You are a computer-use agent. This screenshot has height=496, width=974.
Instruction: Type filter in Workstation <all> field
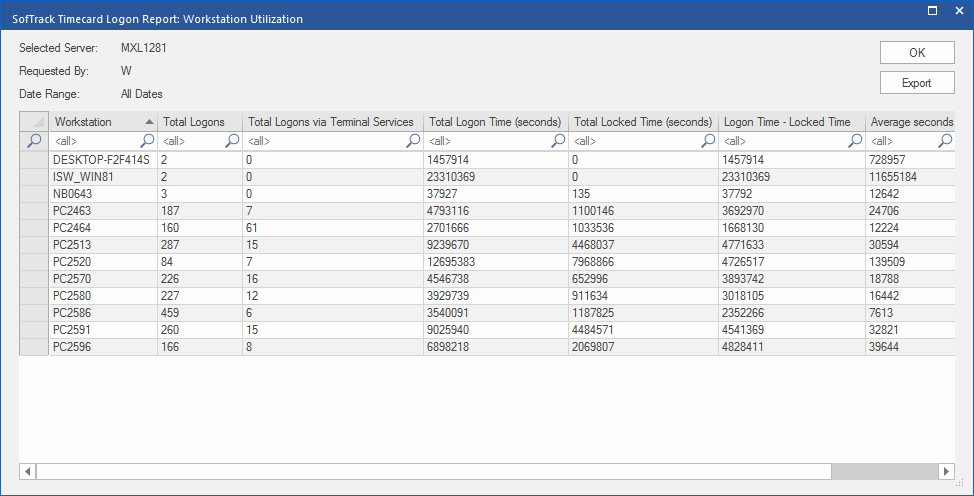pos(95,141)
